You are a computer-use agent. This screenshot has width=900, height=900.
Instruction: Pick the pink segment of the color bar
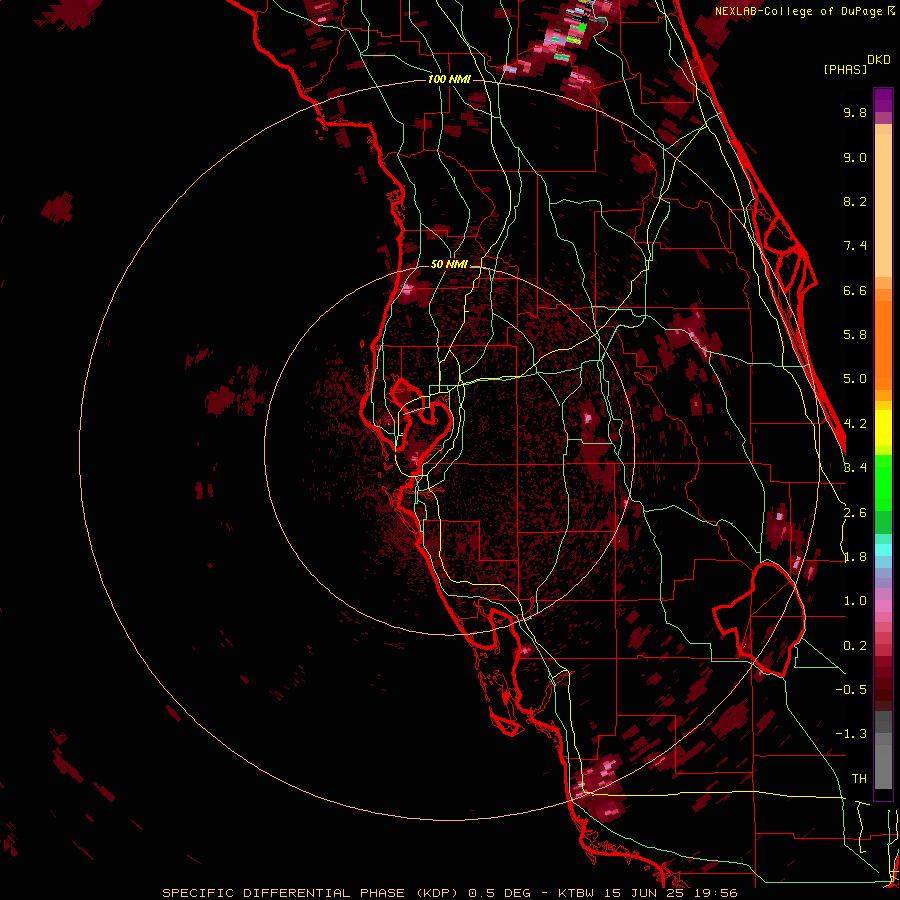click(883, 606)
